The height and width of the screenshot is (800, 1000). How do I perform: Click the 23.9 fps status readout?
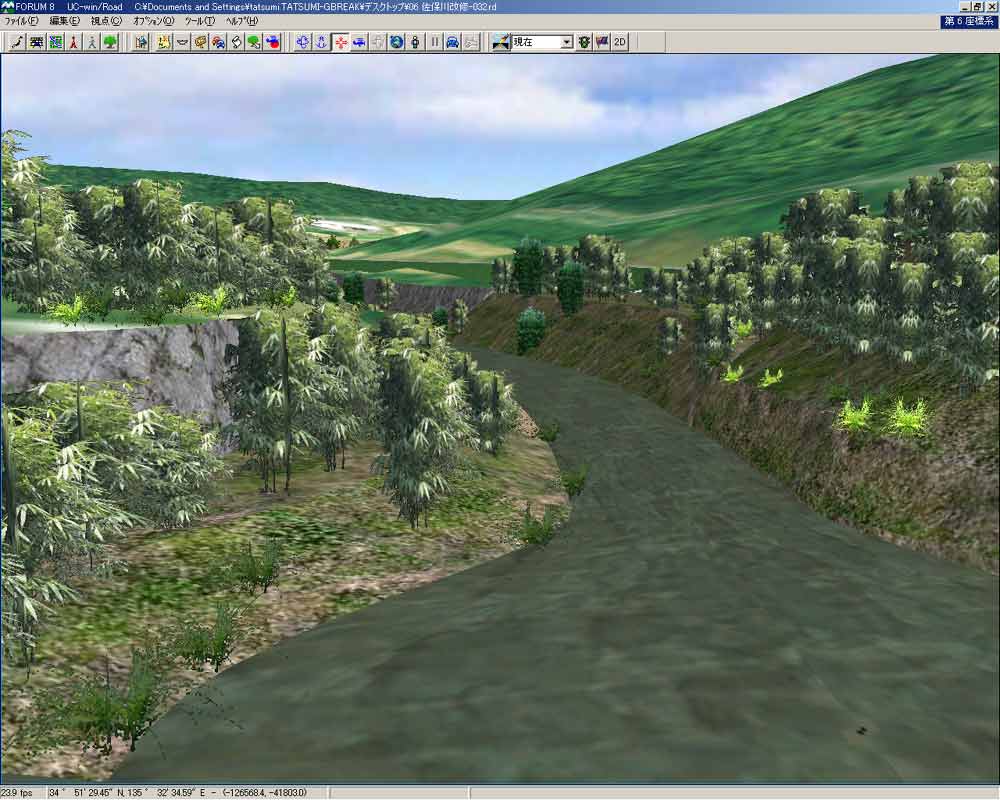(17, 793)
